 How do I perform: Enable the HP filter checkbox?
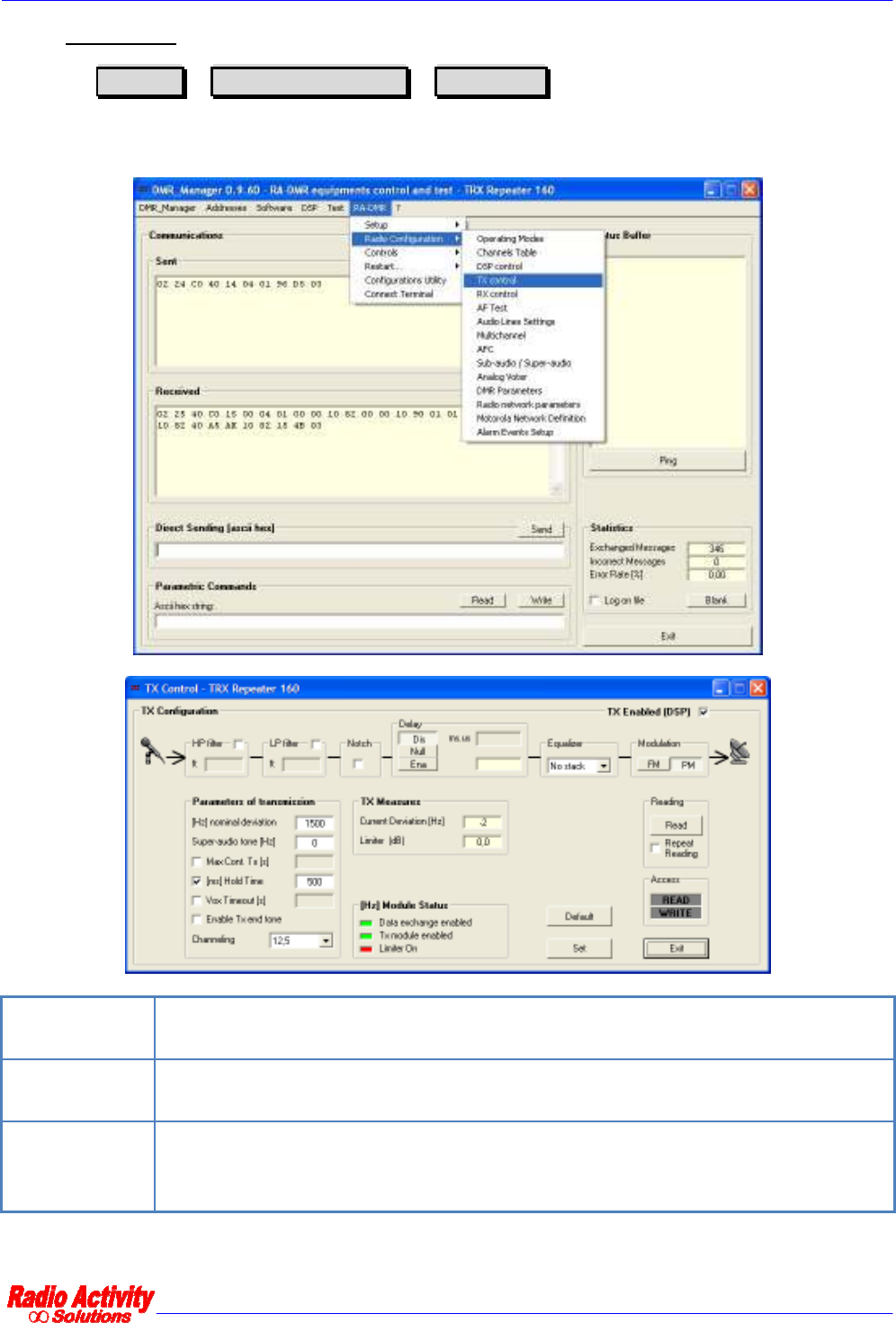point(238,744)
